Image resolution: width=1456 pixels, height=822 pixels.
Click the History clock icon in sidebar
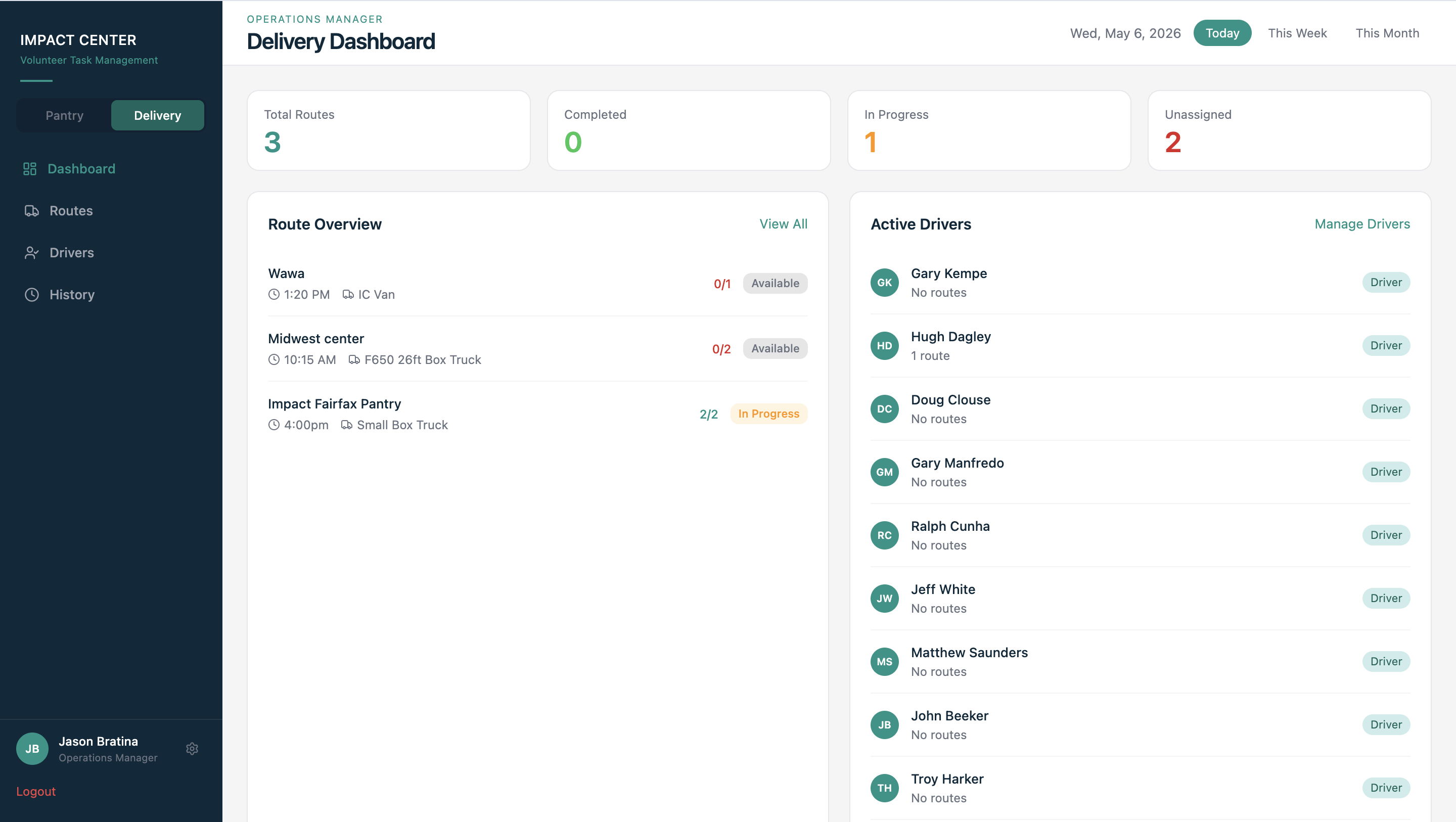click(x=32, y=295)
